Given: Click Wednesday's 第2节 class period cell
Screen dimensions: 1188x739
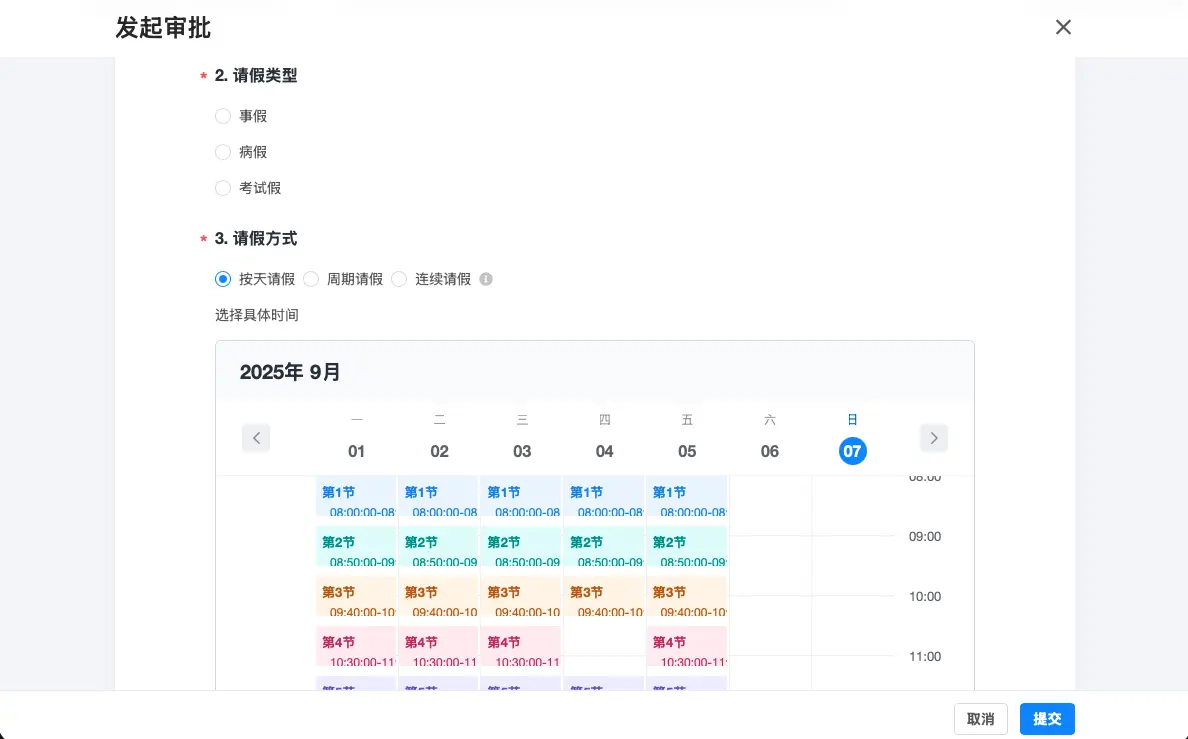Looking at the screenshot, I should [522, 551].
